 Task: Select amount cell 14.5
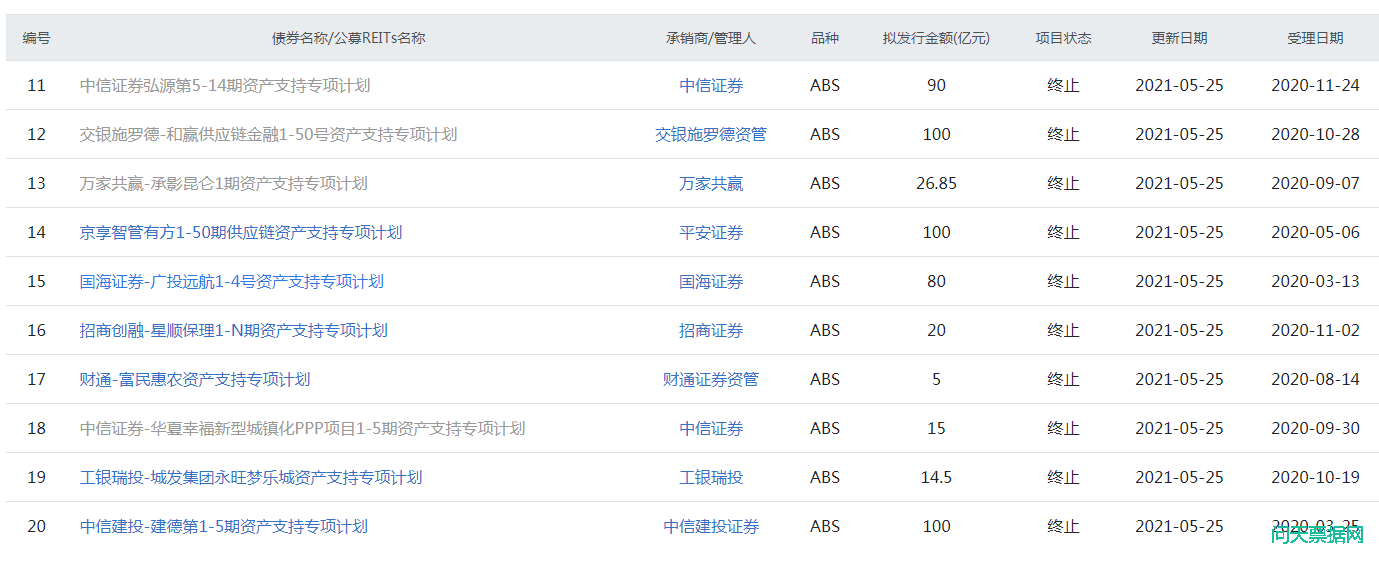coord(936,478)
